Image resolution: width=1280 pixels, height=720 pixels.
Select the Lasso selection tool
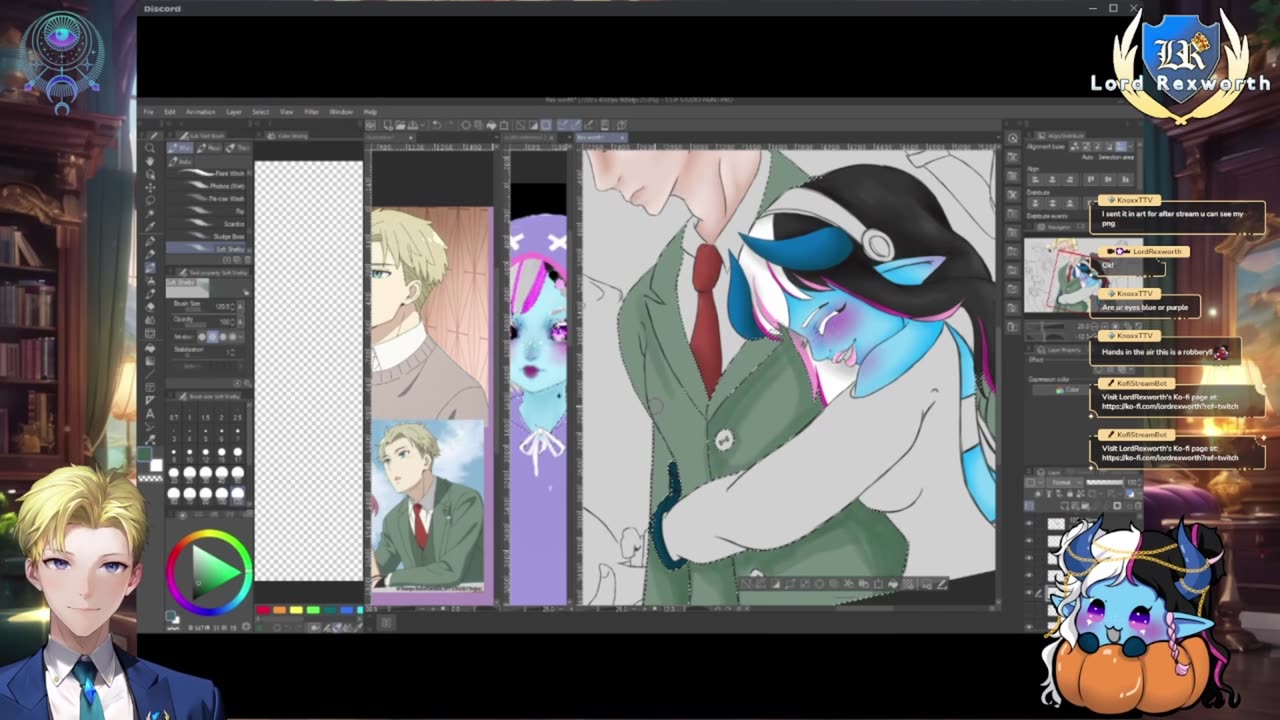pos(150,200)
